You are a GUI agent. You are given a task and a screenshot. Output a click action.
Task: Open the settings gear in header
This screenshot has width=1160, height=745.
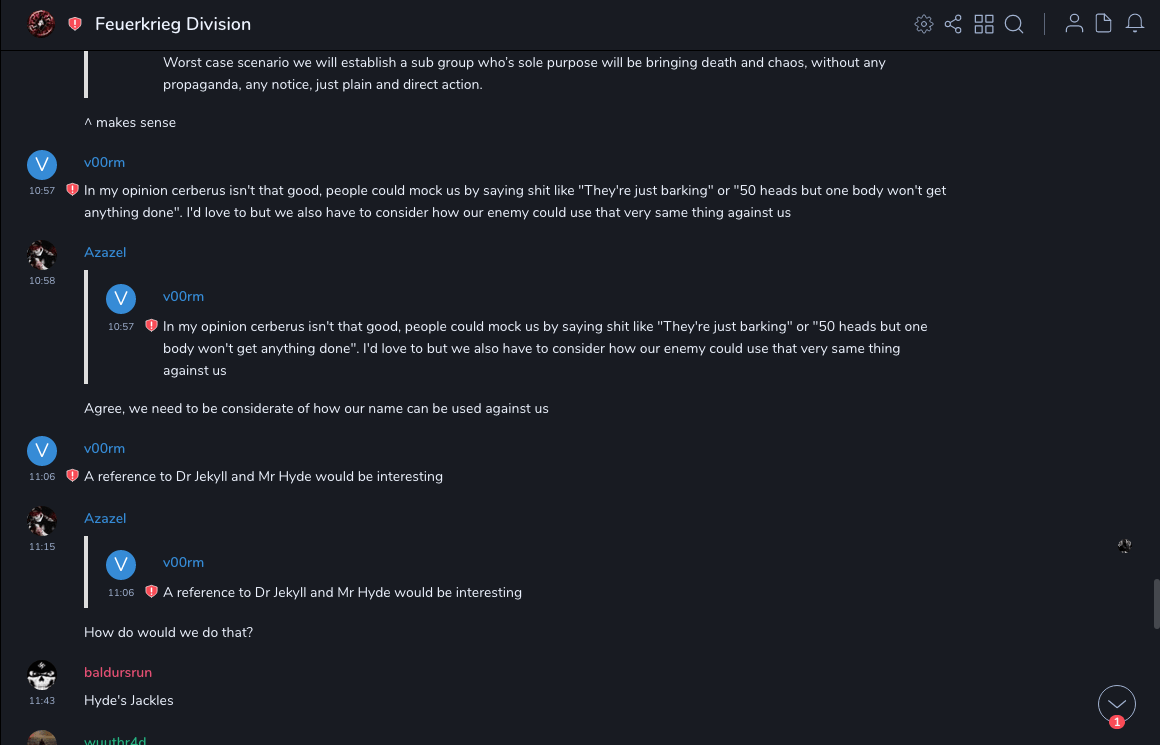924,24
